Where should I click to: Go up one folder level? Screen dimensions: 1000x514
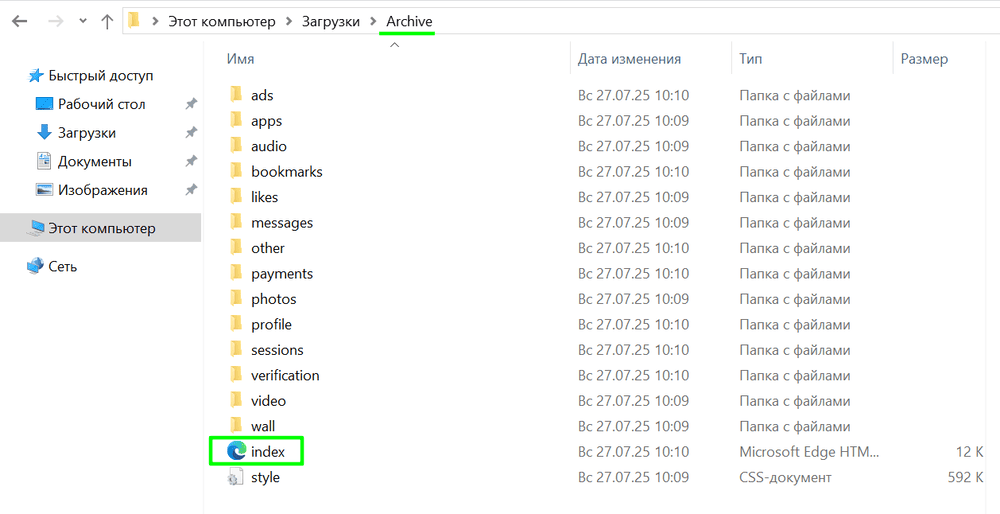coord(107,21)
